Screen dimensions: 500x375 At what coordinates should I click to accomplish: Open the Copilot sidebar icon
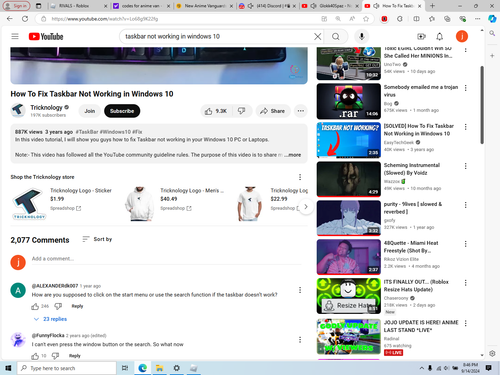[x=492, y=19]
